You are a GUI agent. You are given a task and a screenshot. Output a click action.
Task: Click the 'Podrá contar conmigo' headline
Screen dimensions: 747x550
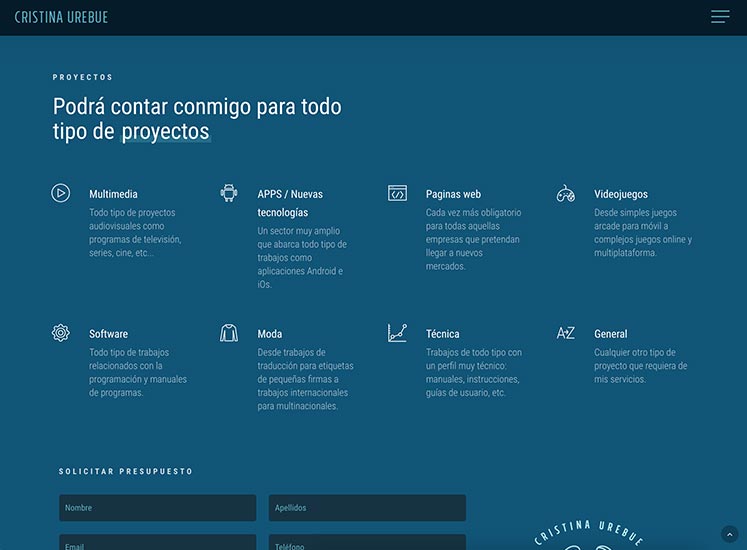[197, 119]
